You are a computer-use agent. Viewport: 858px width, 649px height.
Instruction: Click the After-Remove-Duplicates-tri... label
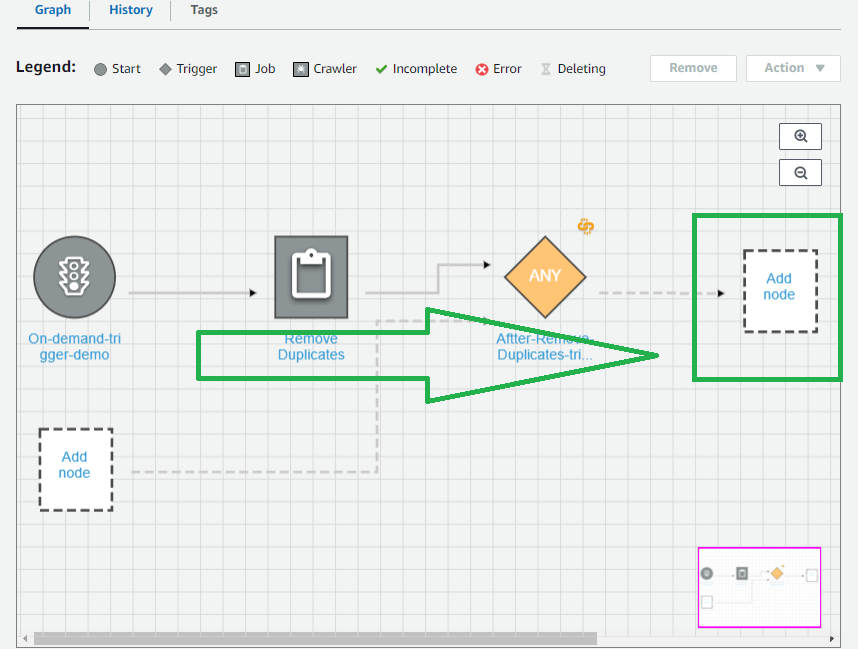coord(545,346)
